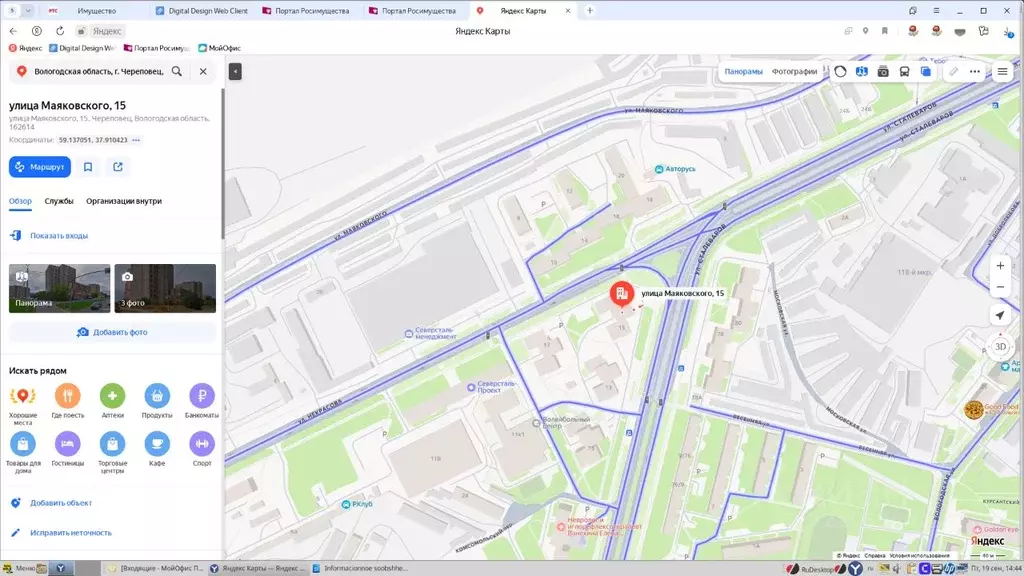Show public transport with the bus icon
The width and height of the screenshot is (1024, 576).
[904, 72]
